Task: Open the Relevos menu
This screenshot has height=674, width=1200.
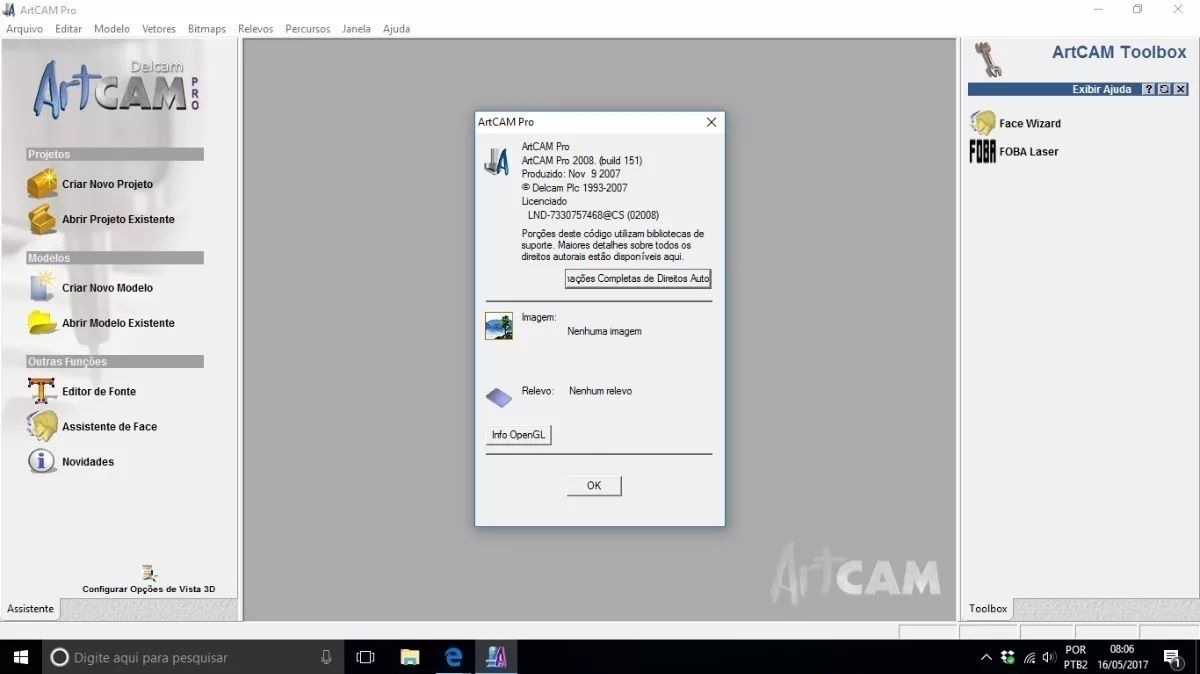Action: click(255, 29)
